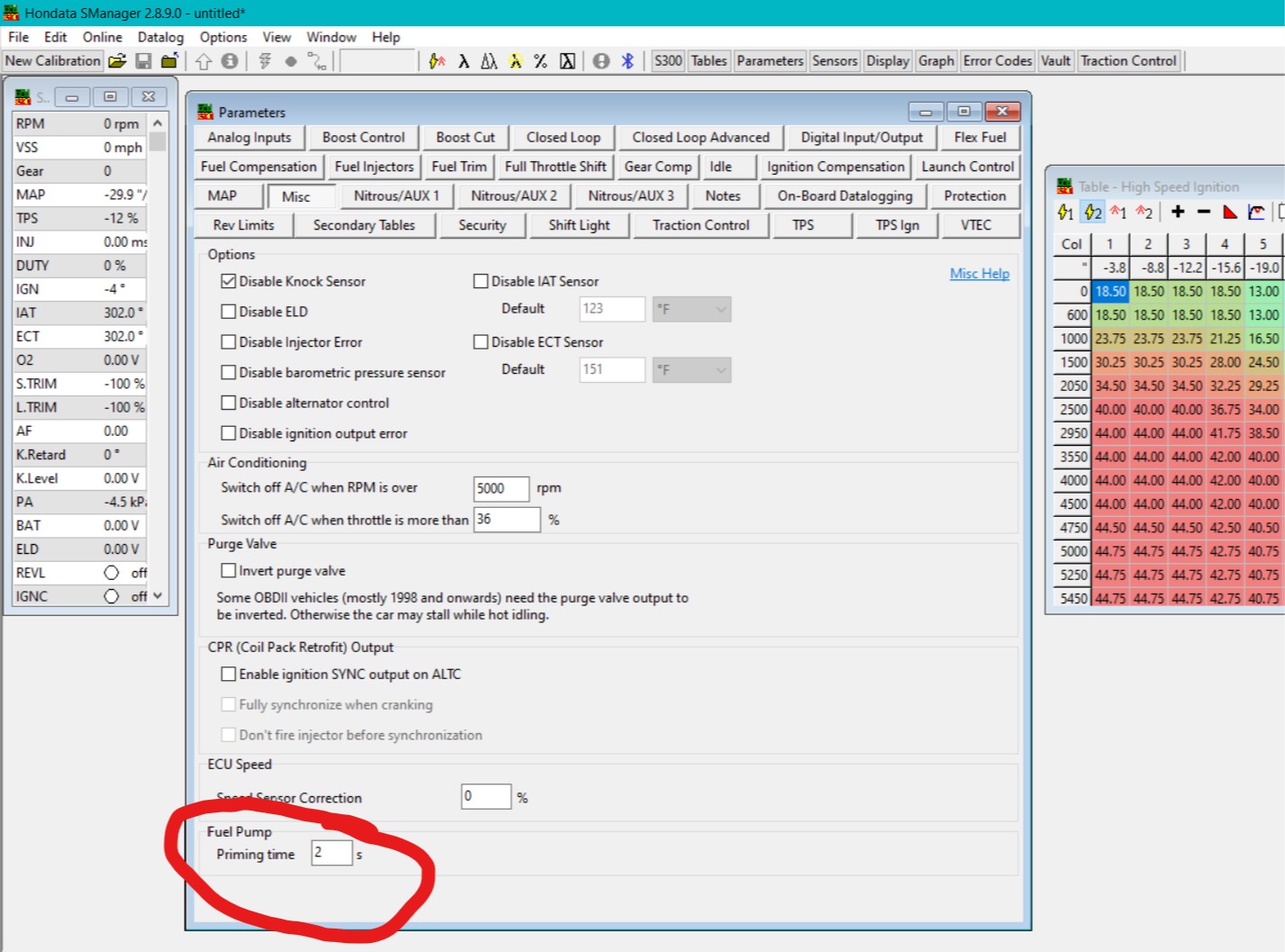The width and height of the screenshot is (1285, 952).
Task: Select fuel table 1 red arrows icon
Action: pos(1118,213)
